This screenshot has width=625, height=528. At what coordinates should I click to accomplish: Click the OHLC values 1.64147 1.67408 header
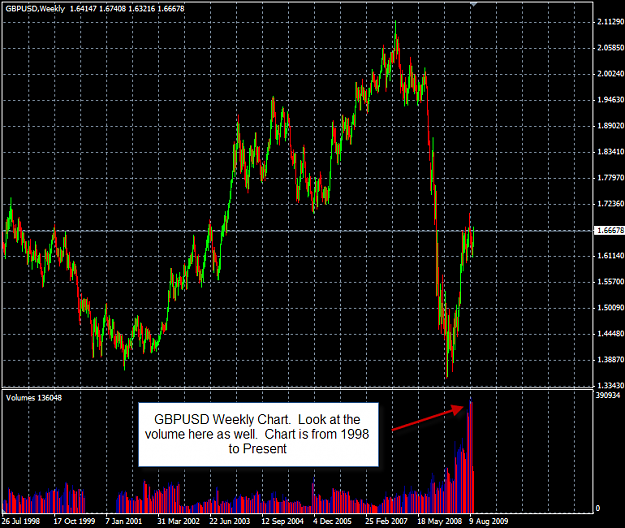[127, 9]
